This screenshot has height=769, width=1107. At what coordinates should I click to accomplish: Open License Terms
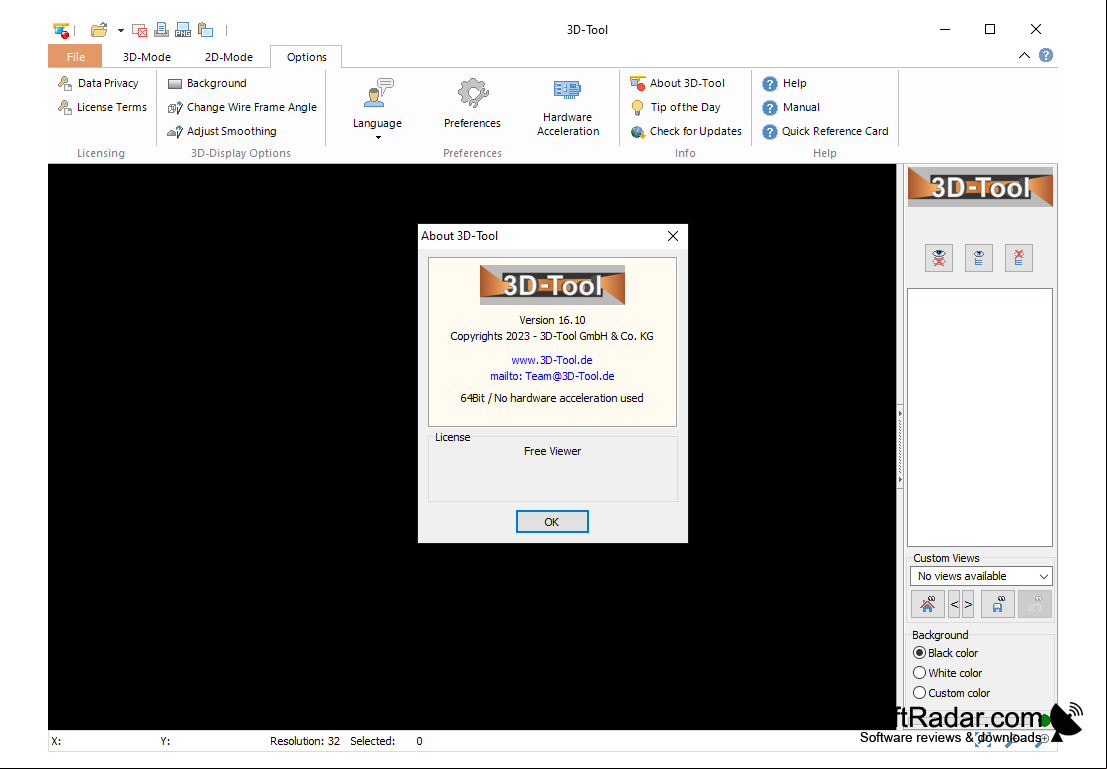[x=102, y=107]
